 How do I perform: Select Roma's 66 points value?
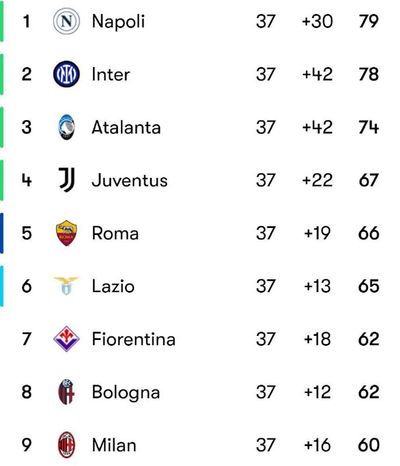pos(369,233)
